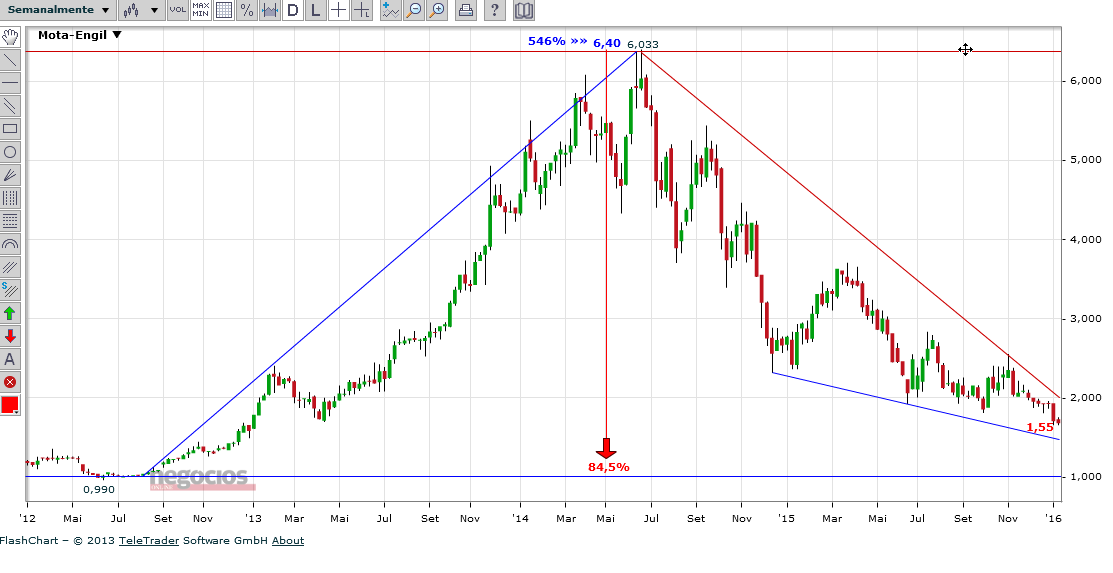
Task: Click the 1,000 price axis label
Action: pyautogui.click(x=1085, y=476)
